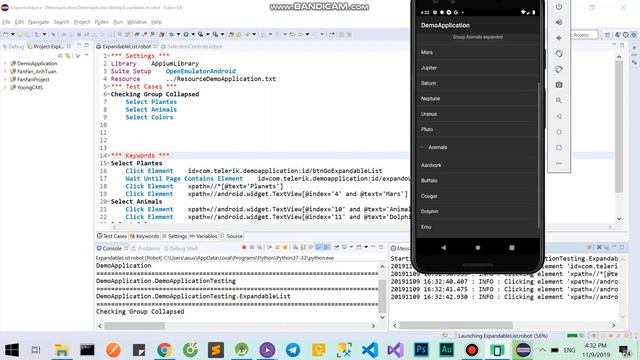Image resolution: width=640 pixels, height=360 pixels.
Task: Open File Explorer from taskbar
Action: [x=62, y=350]
